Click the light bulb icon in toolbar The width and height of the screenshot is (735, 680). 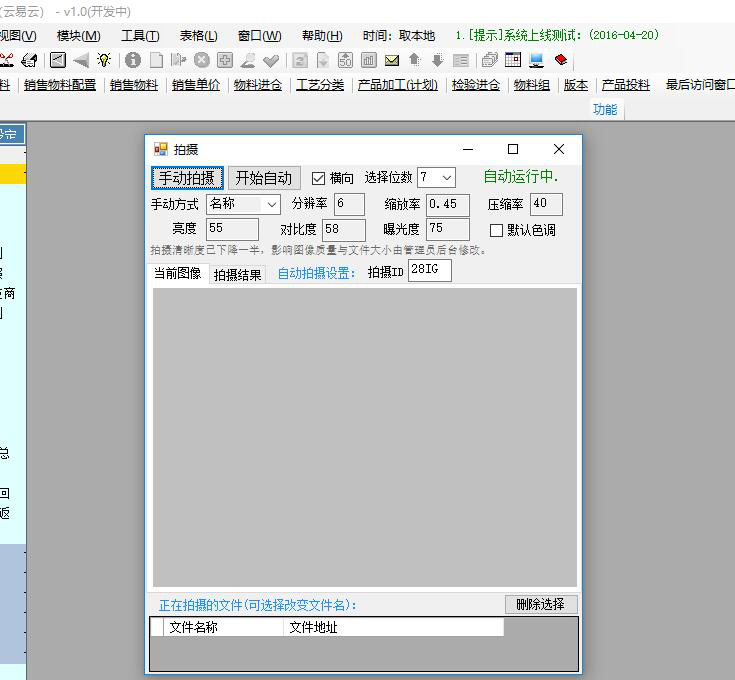[x=104, y=60]
